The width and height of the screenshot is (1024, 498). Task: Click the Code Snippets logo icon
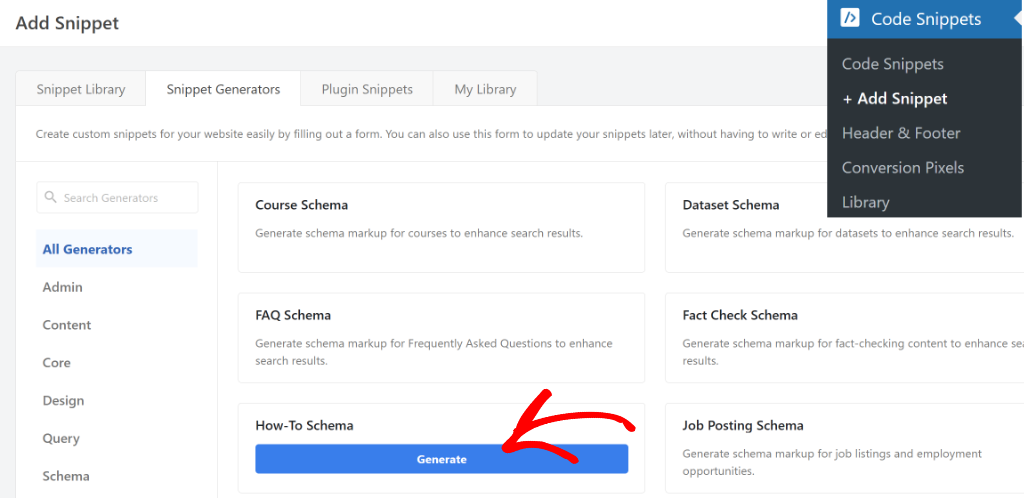tap(850, 18)
